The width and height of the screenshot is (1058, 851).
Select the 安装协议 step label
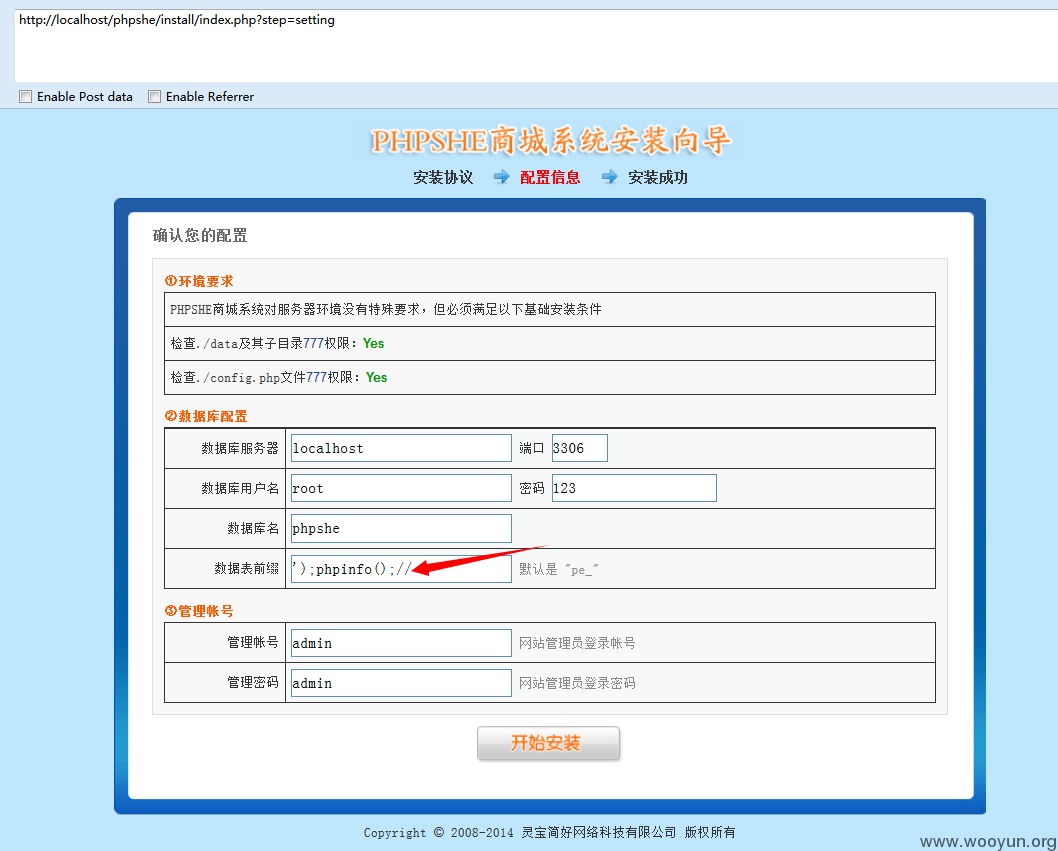(x=443, y=178)
